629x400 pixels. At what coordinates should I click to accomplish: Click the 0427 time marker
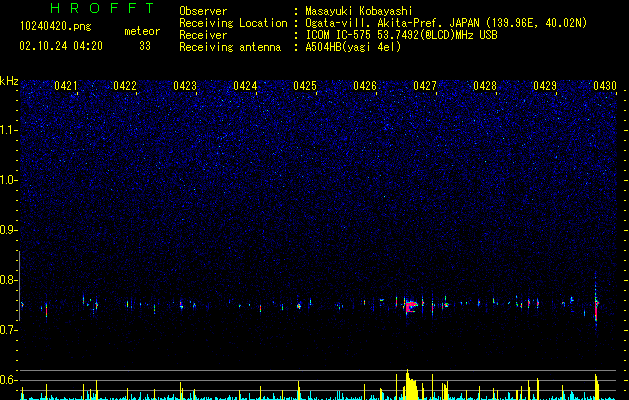(425, 86)
